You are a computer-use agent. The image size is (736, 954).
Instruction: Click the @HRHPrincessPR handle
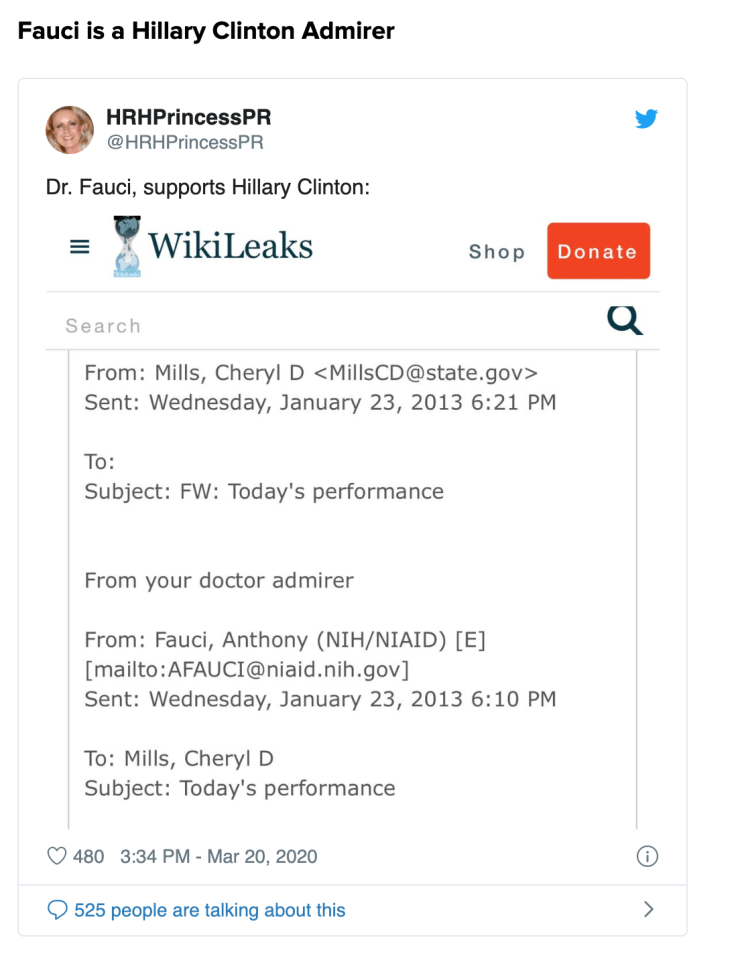[185, 142]
